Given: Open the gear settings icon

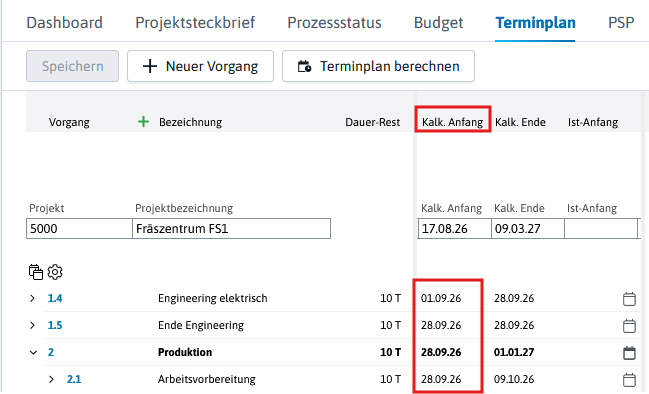Looking at the screenshot, I should pos(55,272).
